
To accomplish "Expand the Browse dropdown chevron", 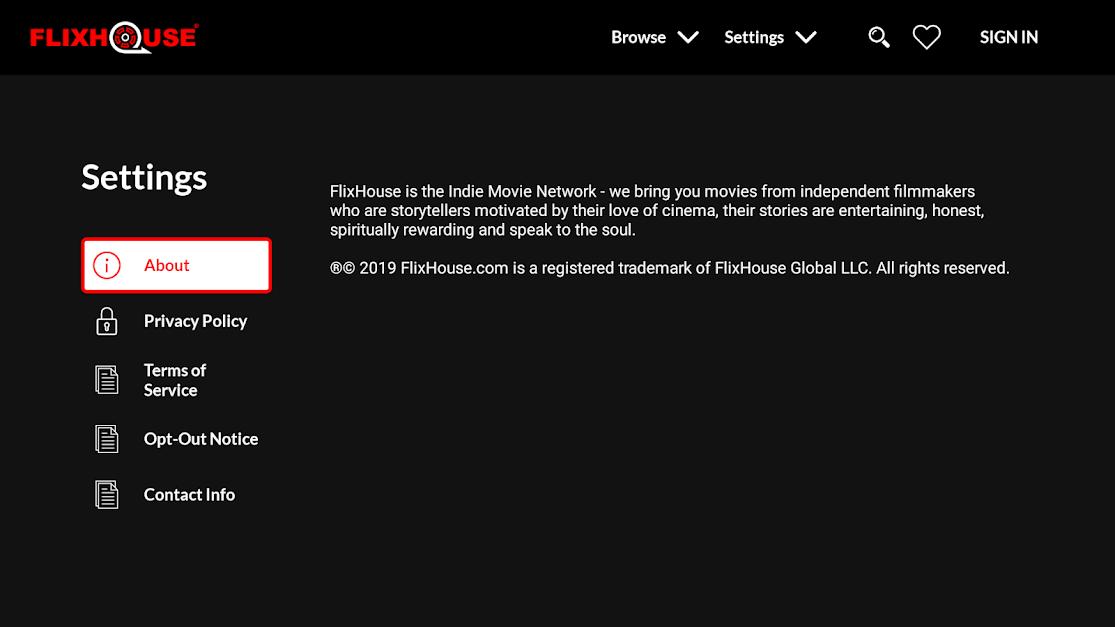I will coord(688,37).
